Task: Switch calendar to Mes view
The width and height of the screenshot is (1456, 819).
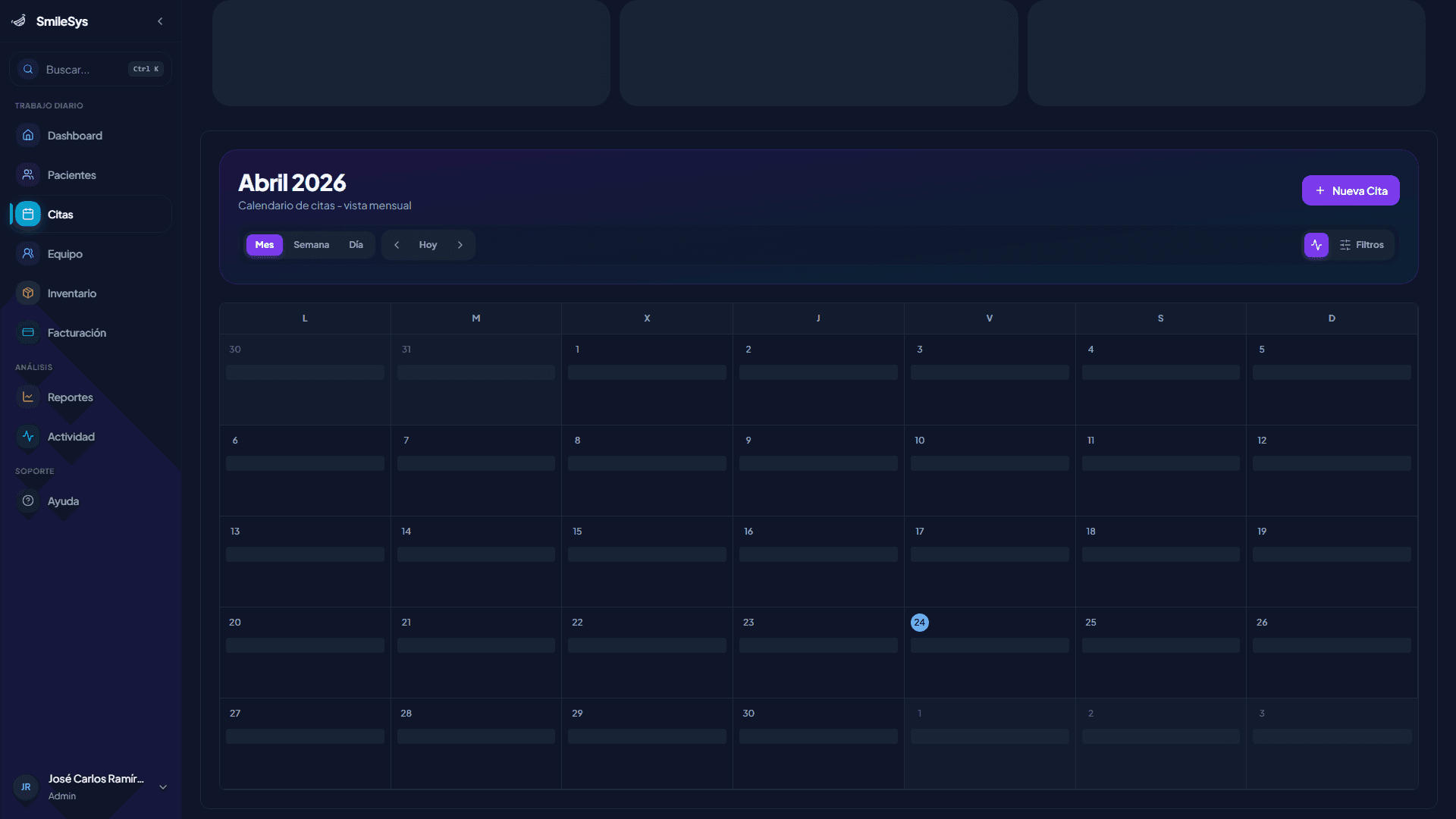Action: [265, 245]
